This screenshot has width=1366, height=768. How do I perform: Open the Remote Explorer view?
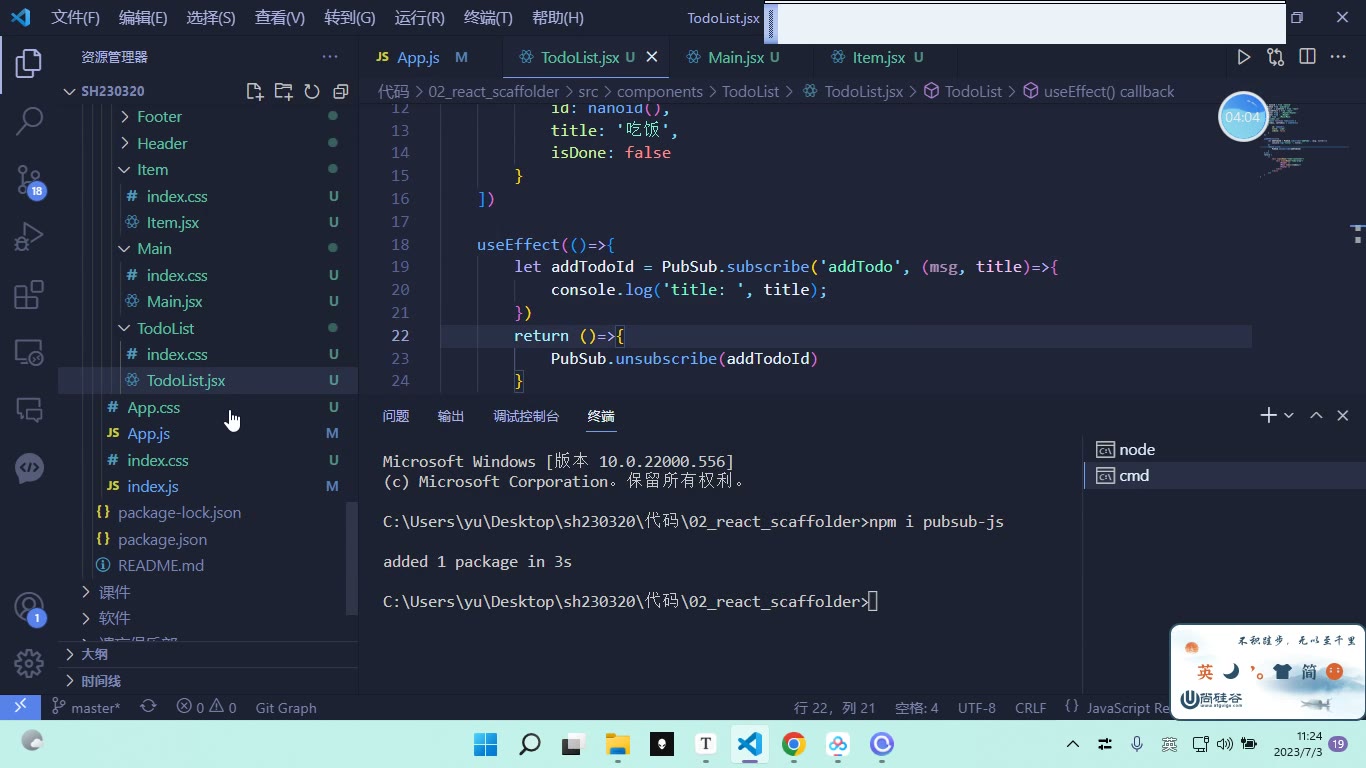click(29, 352)
